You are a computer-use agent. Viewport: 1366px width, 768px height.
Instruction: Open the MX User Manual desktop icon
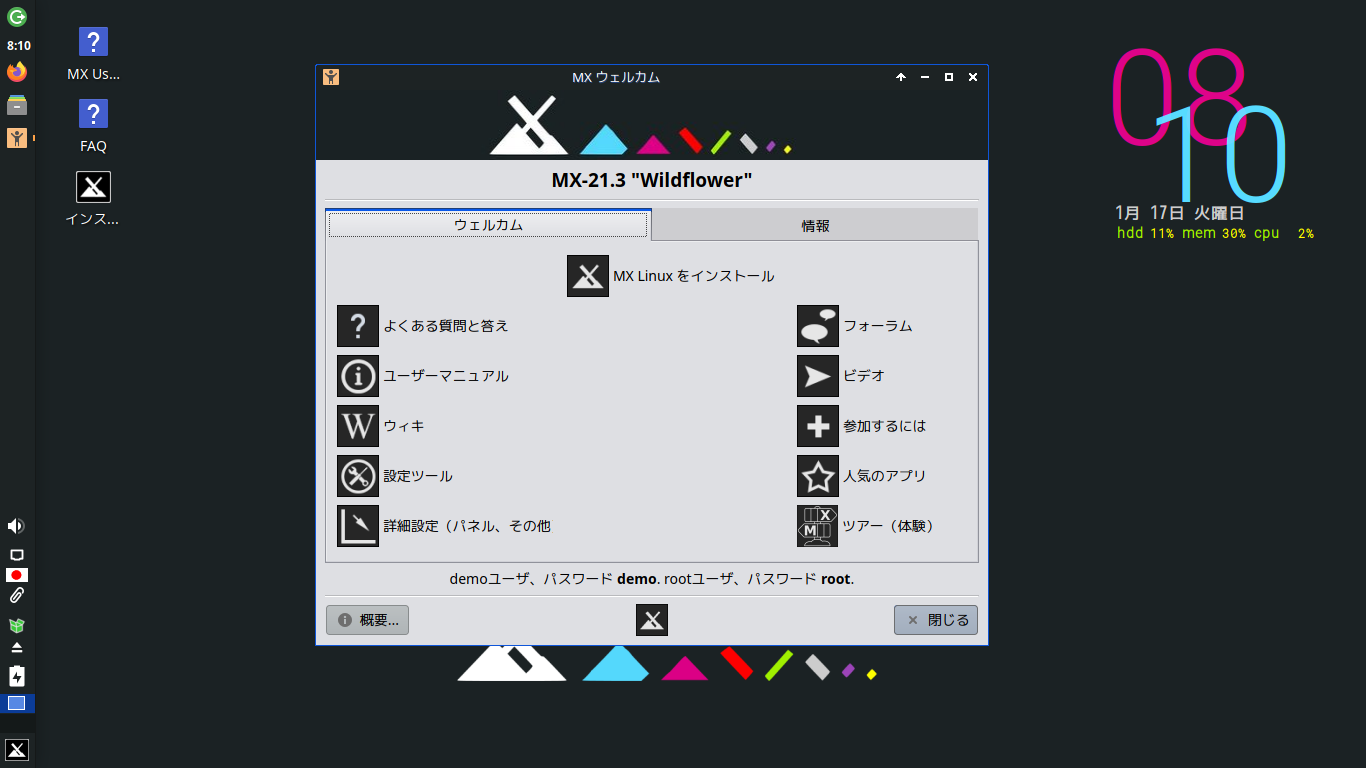point(93,54)
